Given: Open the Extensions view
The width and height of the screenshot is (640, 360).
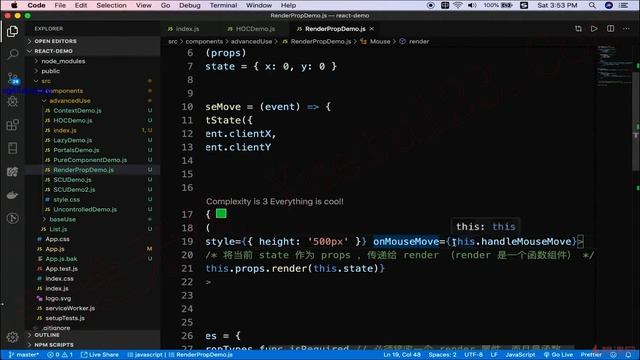Looking at the screenshot, I should pos(12,124).
